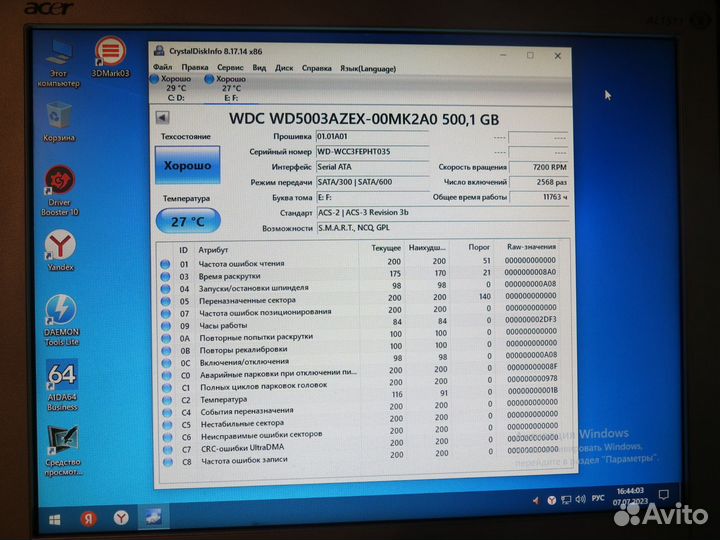Click the AIDA64 Business desktop icon
720x540 pixels.
62,385
